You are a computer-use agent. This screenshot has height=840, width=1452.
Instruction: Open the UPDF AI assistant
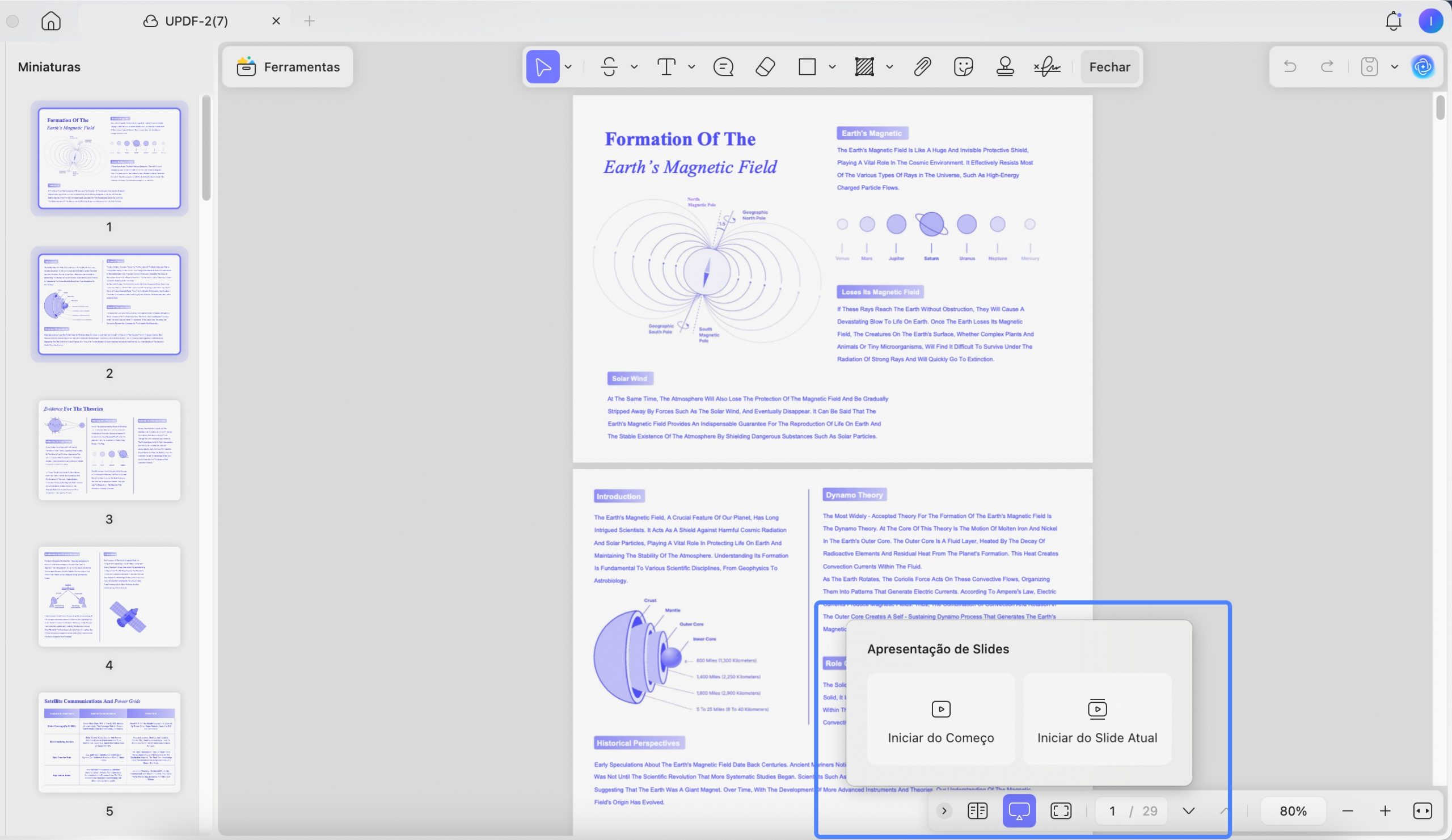[1423, 67]
